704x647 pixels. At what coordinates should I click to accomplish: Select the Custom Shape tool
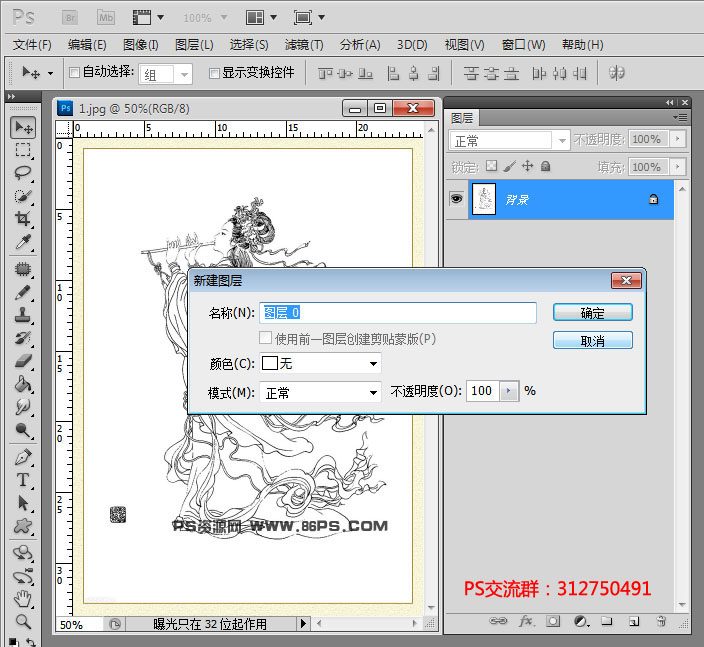coord(23,526)
